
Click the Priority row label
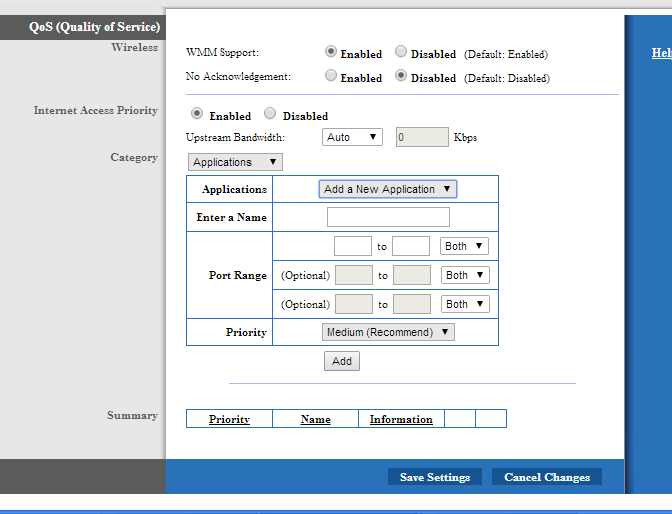246,332
